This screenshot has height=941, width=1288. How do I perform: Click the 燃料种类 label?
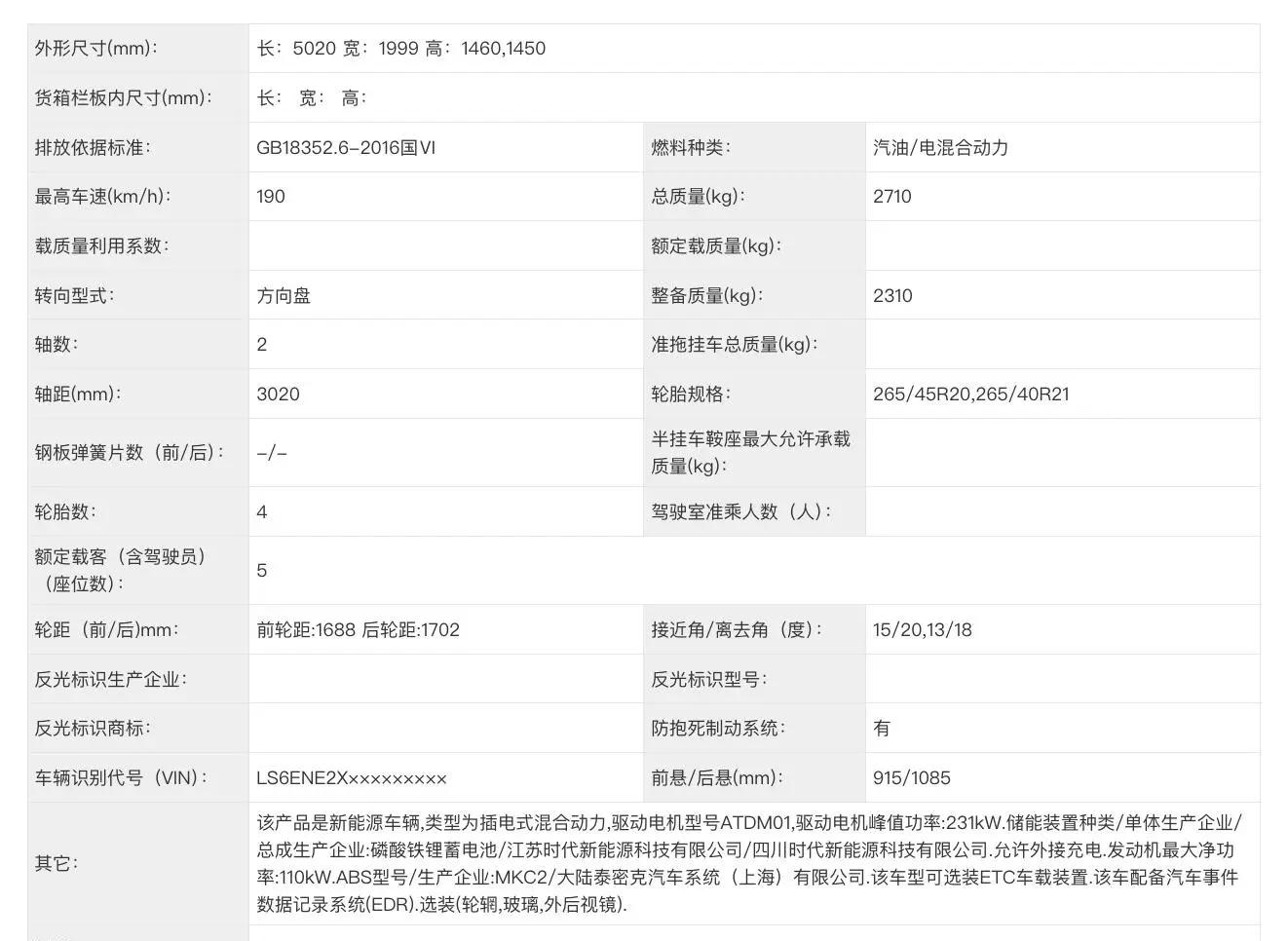click(691, 148)
